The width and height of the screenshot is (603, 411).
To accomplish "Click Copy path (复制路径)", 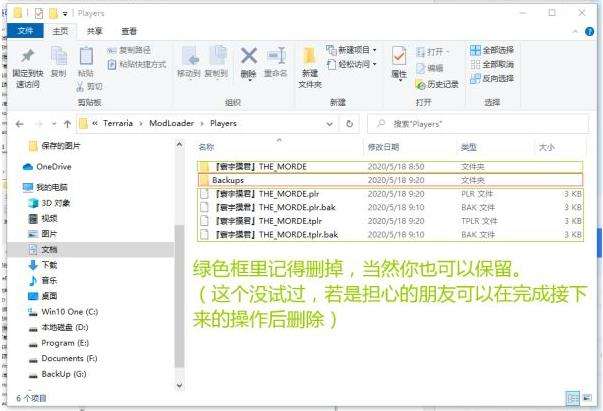I will pos(129,50).
